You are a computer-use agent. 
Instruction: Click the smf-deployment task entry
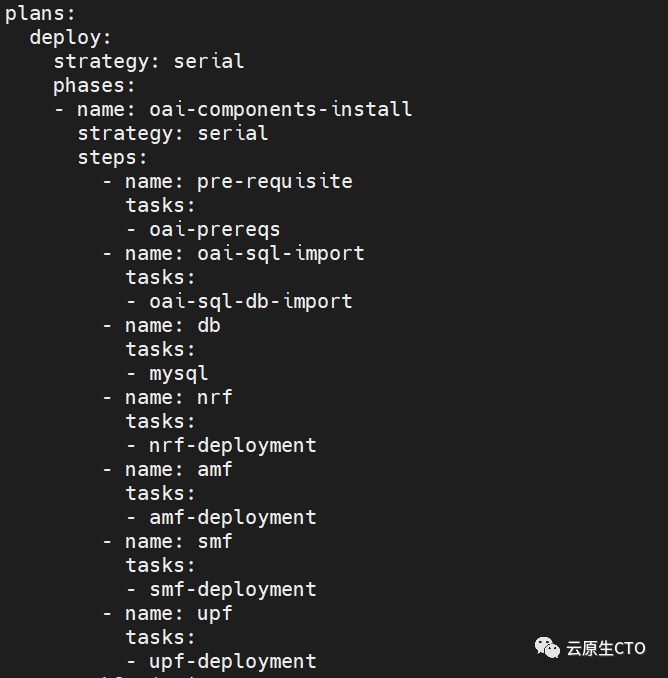232,589
